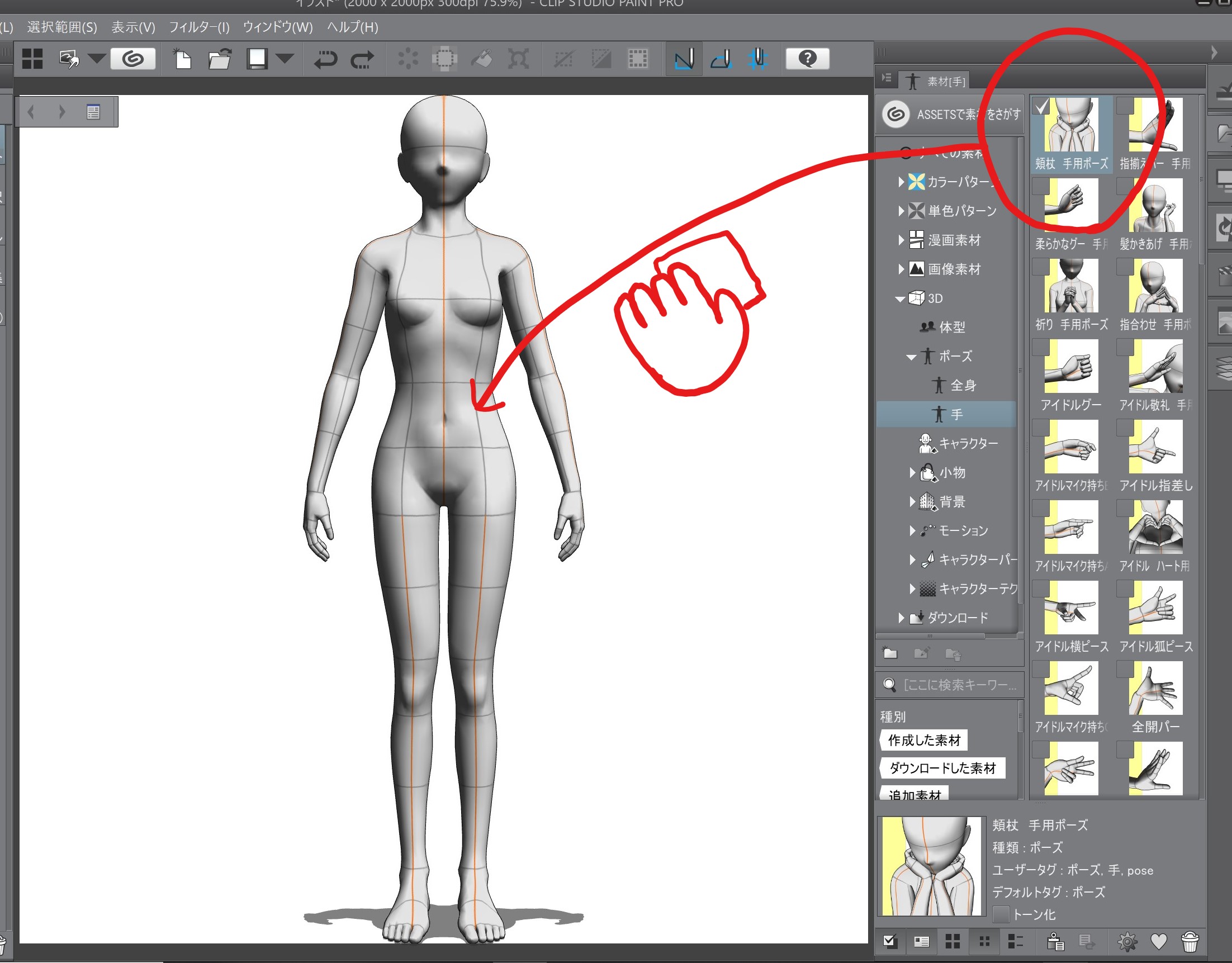Click the next arrow above canvas

[62, 112]
